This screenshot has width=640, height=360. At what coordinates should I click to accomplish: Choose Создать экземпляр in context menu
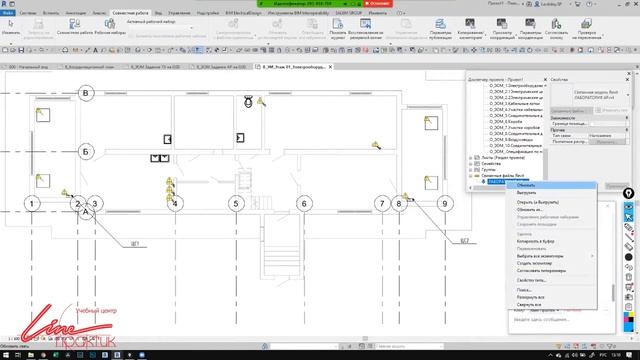pyautogui.click(x=551, y=263)
